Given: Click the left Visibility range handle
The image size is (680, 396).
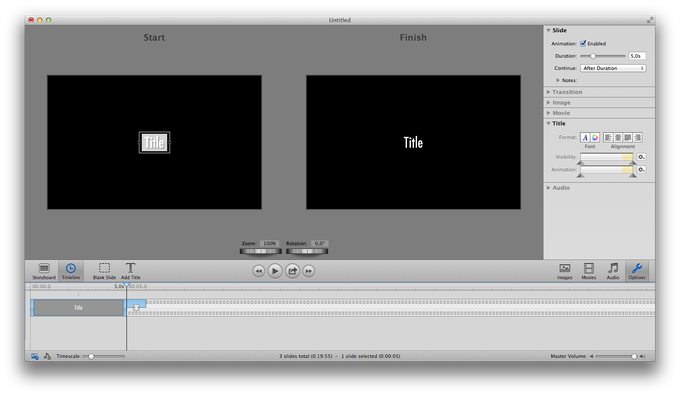Looking at the screenshot, I should [580, 163].
